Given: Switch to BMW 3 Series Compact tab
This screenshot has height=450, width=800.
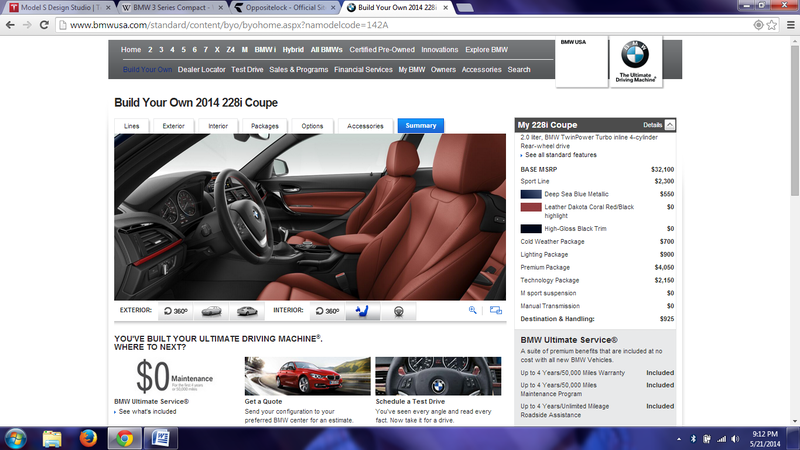Looking at the screenshot, I should 173,8.
